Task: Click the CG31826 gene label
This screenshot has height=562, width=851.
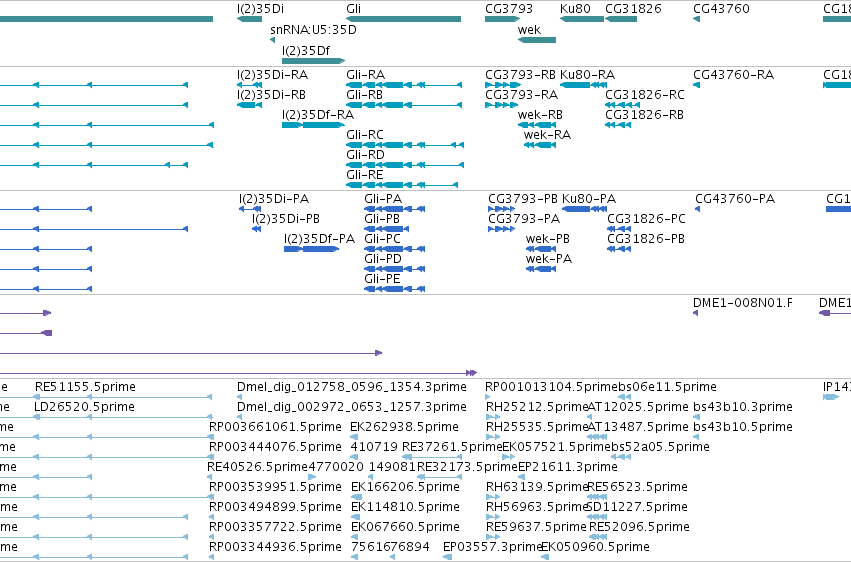Action: pos(633,9)
